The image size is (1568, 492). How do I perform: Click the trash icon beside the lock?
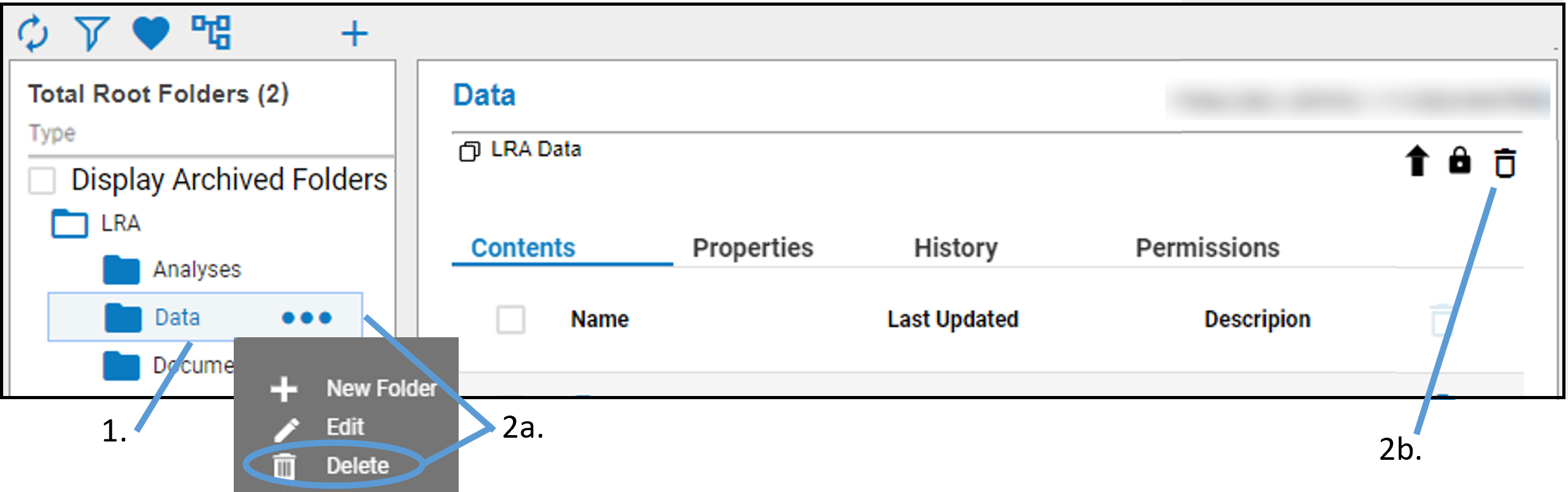pos(1505,163)
